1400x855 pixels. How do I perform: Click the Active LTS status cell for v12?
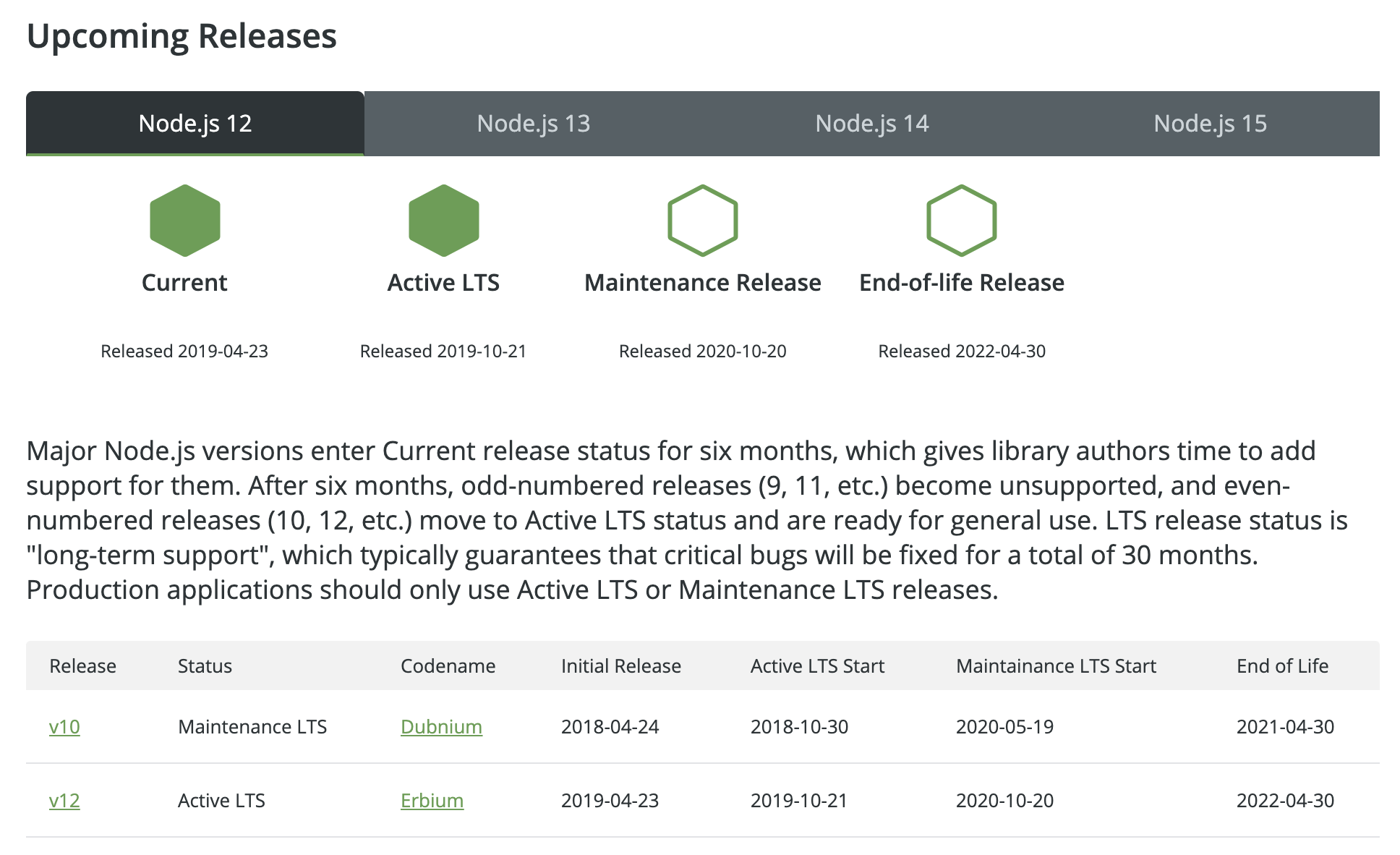[x=221, y=800]
